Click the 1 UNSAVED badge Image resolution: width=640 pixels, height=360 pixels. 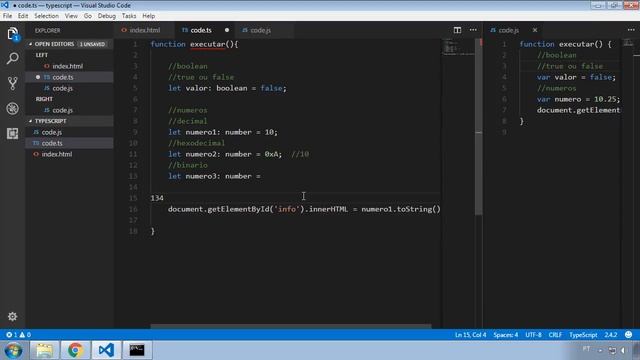coord(92,44)
